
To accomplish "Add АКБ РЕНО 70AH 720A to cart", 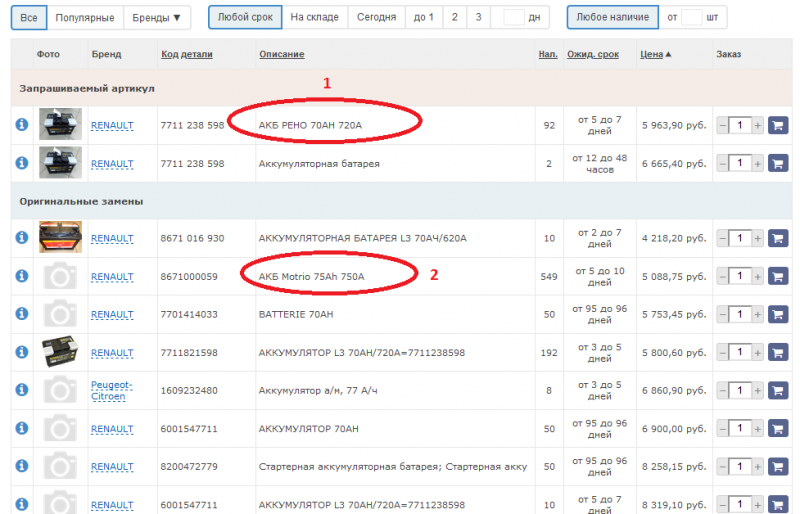I will click(x=778, y=125).
